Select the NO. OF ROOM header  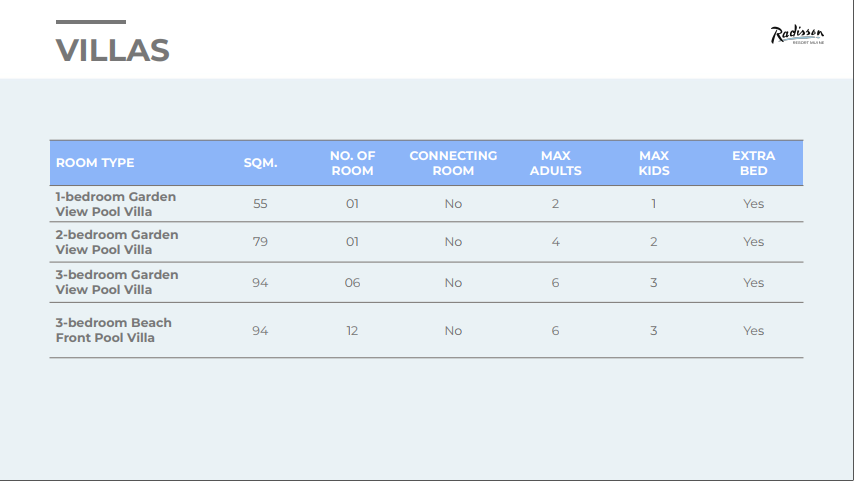[x=352, y=163]
